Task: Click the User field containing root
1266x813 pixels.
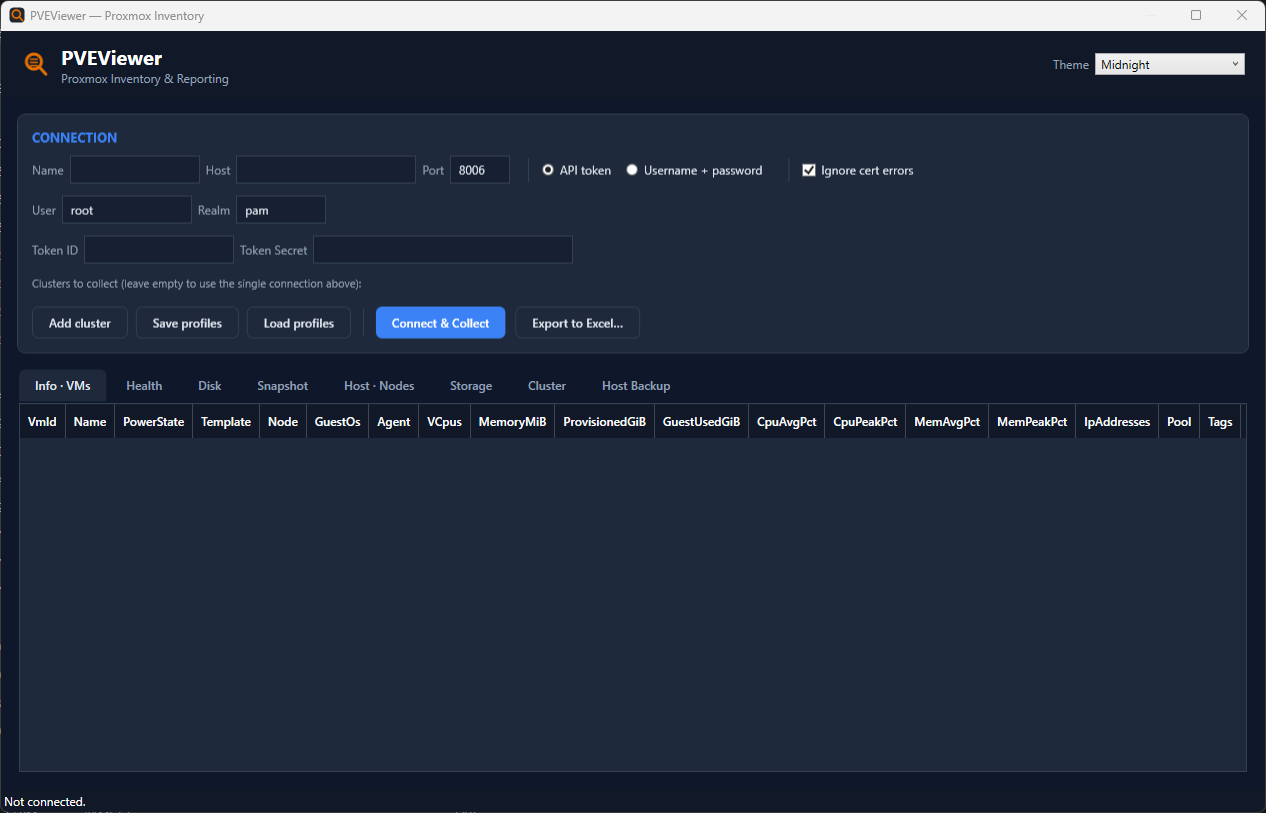Action: click(x=127, y=210)
